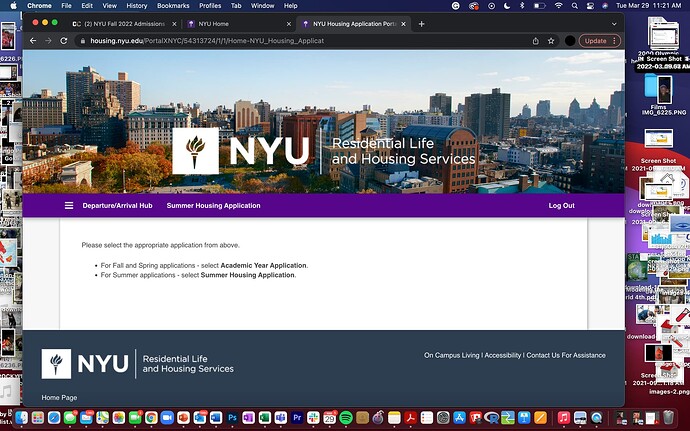Open On Campus Living footer link
690x431 pixels.
pyautogui.click(x=451, y=355)
